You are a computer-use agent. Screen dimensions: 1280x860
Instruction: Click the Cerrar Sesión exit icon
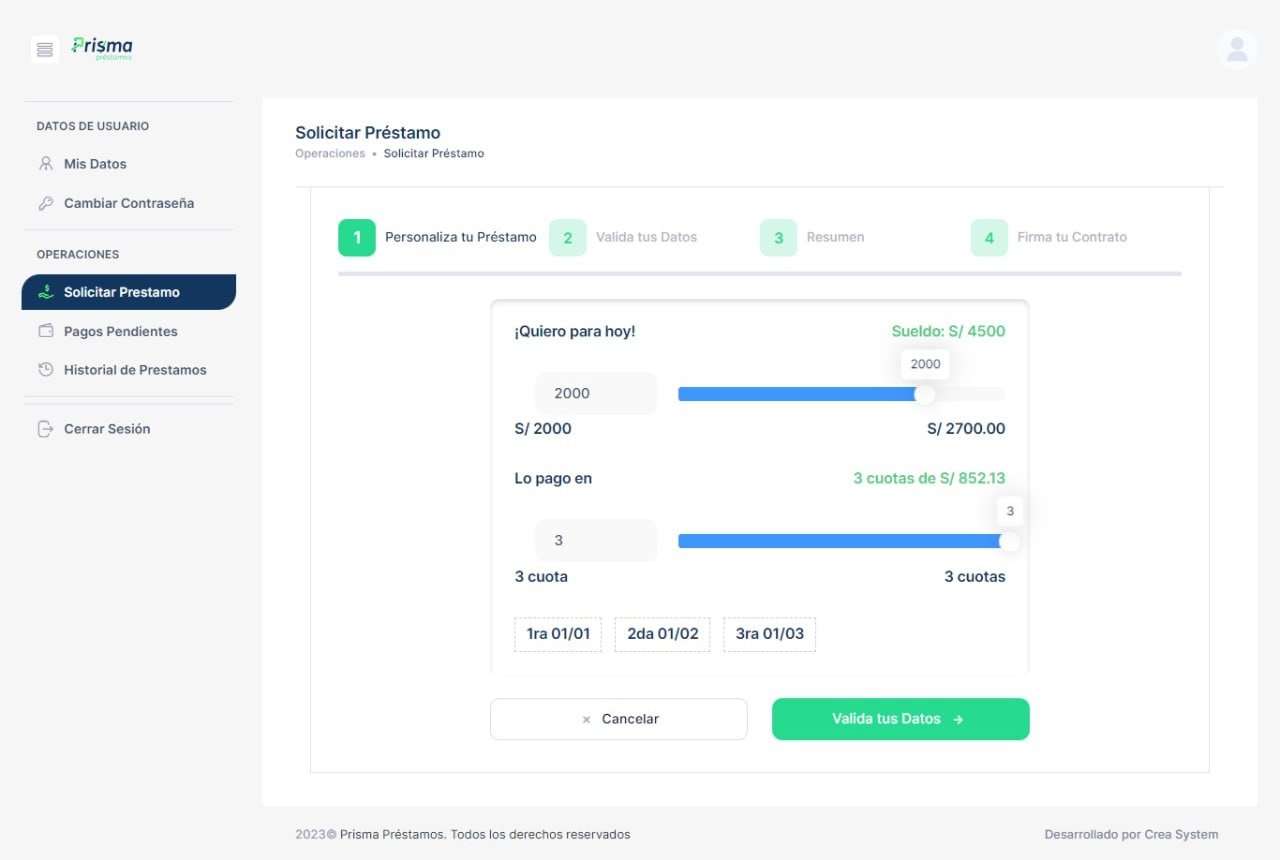[45, 429]
